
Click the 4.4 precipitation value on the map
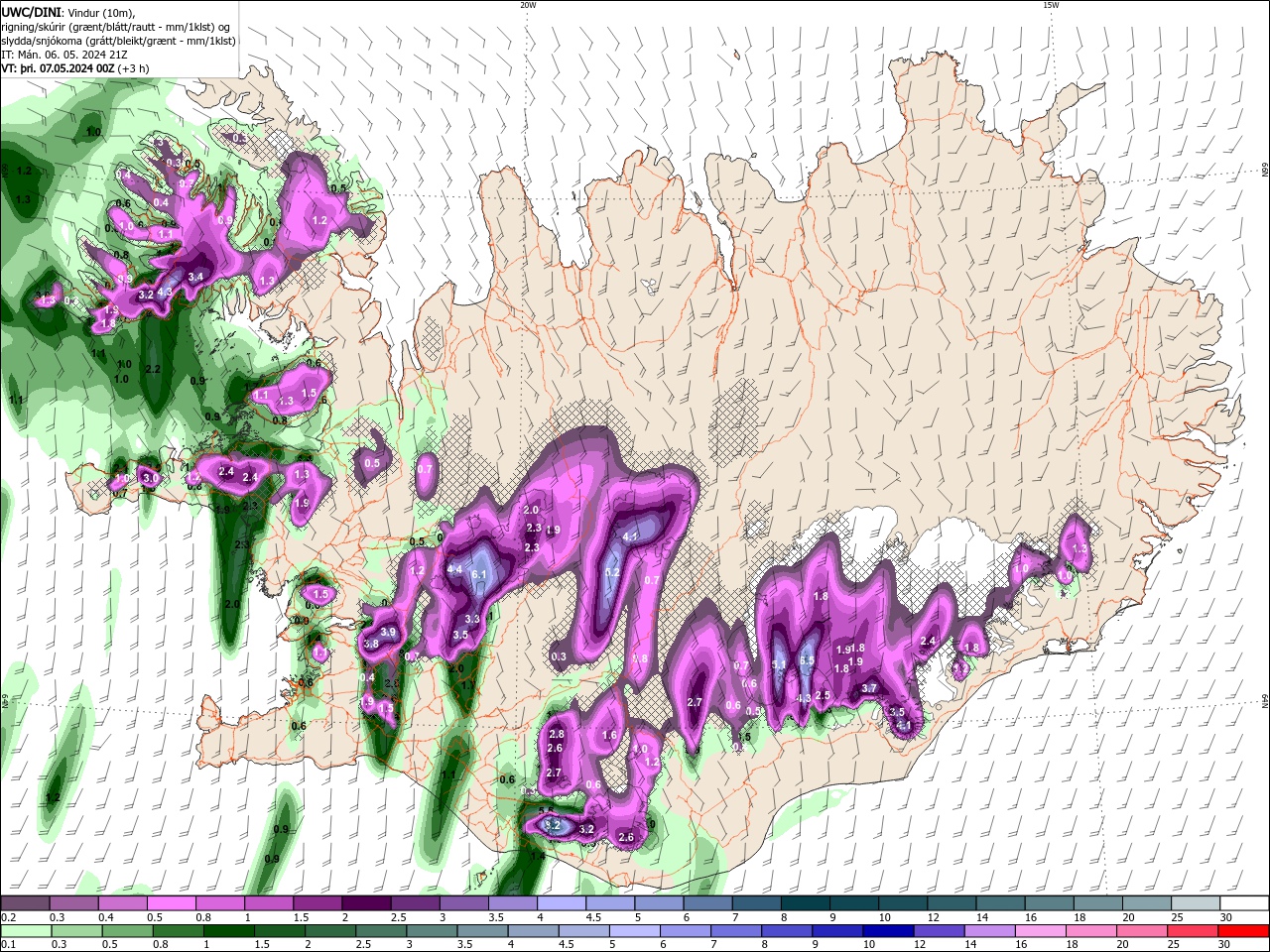454,569
